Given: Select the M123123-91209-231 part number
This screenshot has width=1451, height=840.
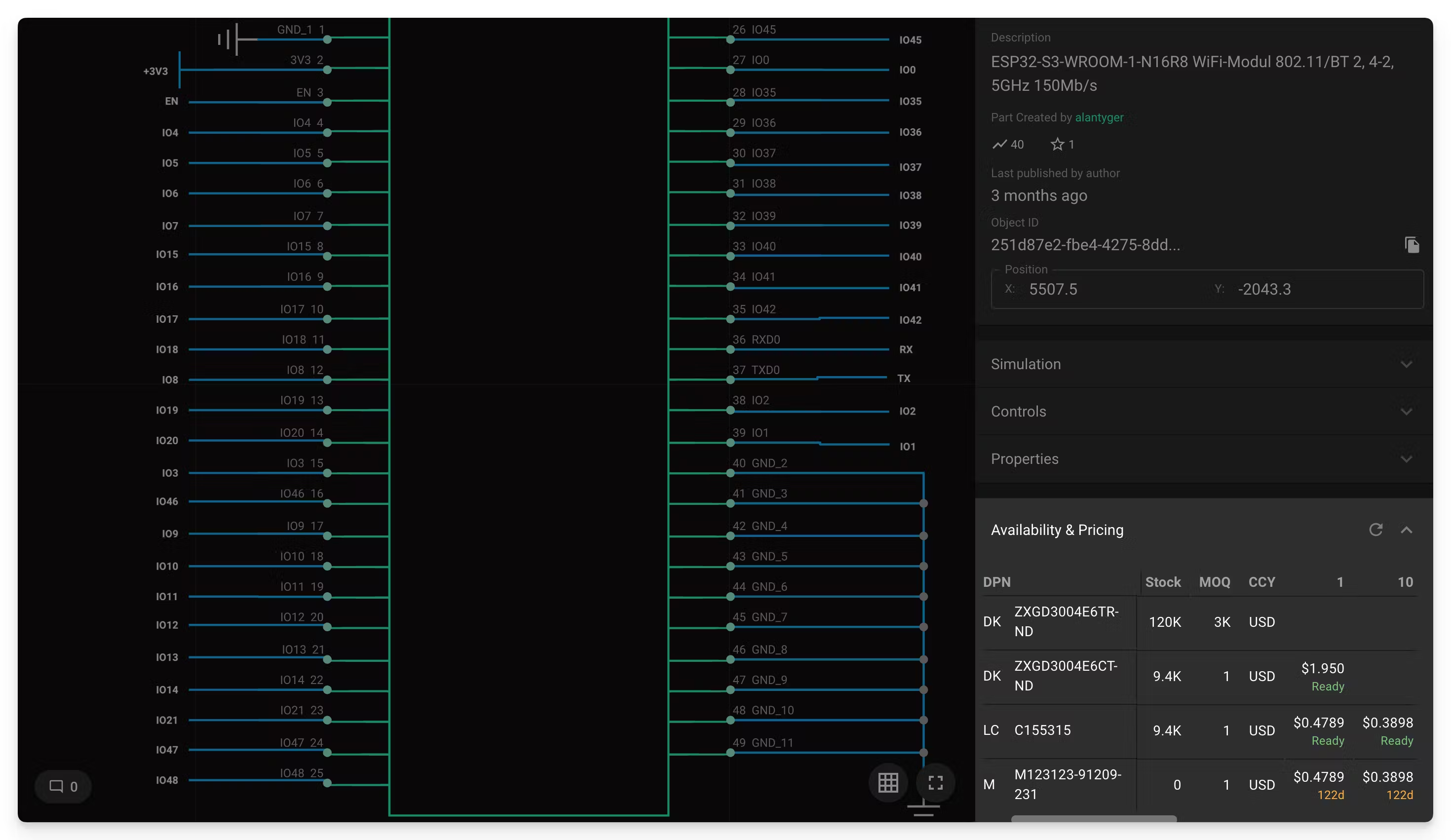Looking at the screenshot, I should (1068, 784).
